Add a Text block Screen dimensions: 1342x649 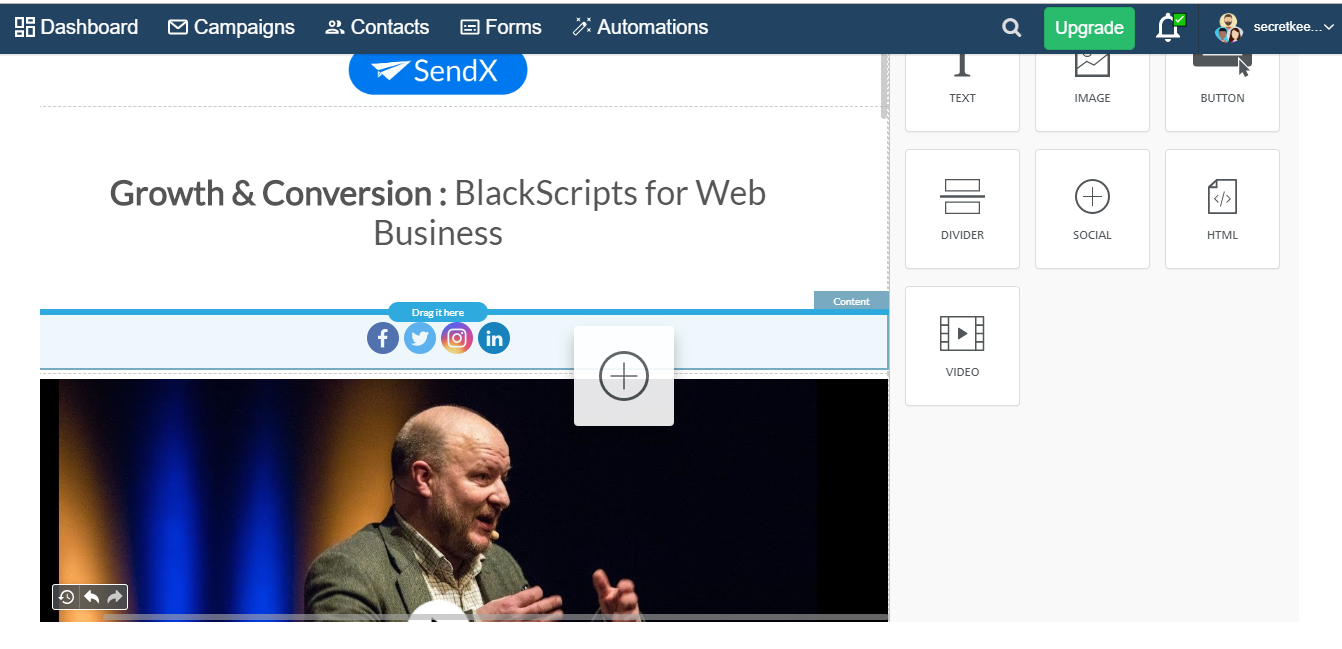pyautogui.click(x=961, y=80)
